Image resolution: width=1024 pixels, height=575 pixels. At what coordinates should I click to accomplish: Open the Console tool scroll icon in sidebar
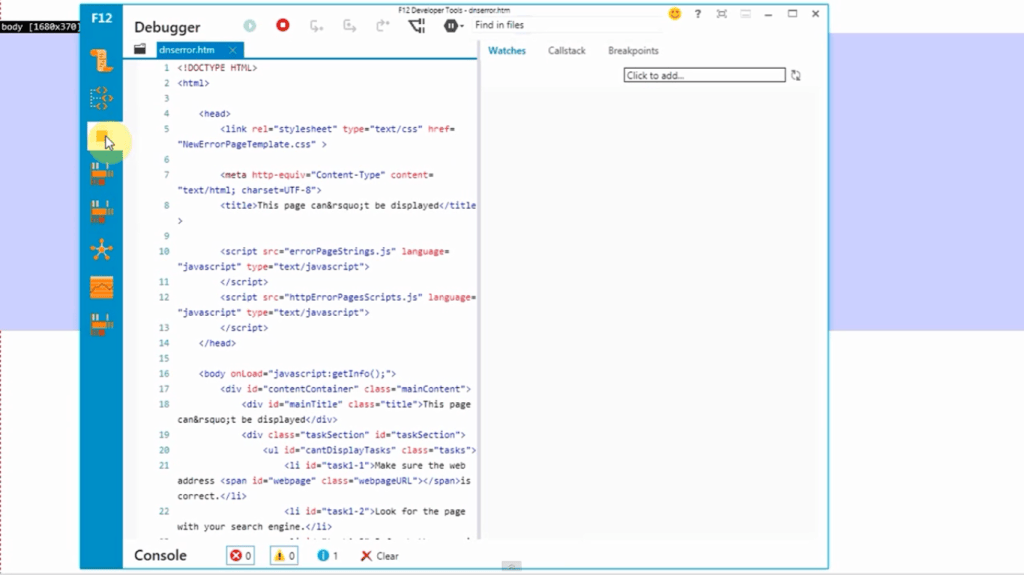pyautogui.click(x=101, y=61)
